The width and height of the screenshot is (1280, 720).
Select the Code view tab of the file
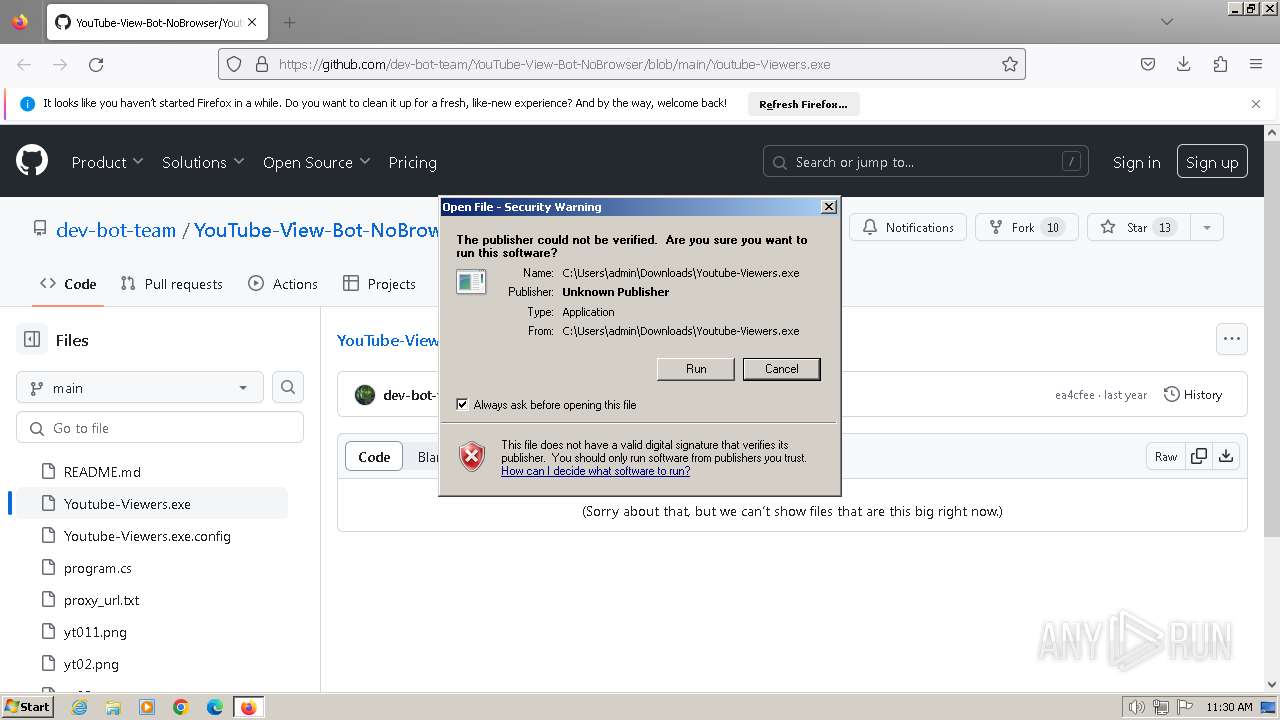374,456
